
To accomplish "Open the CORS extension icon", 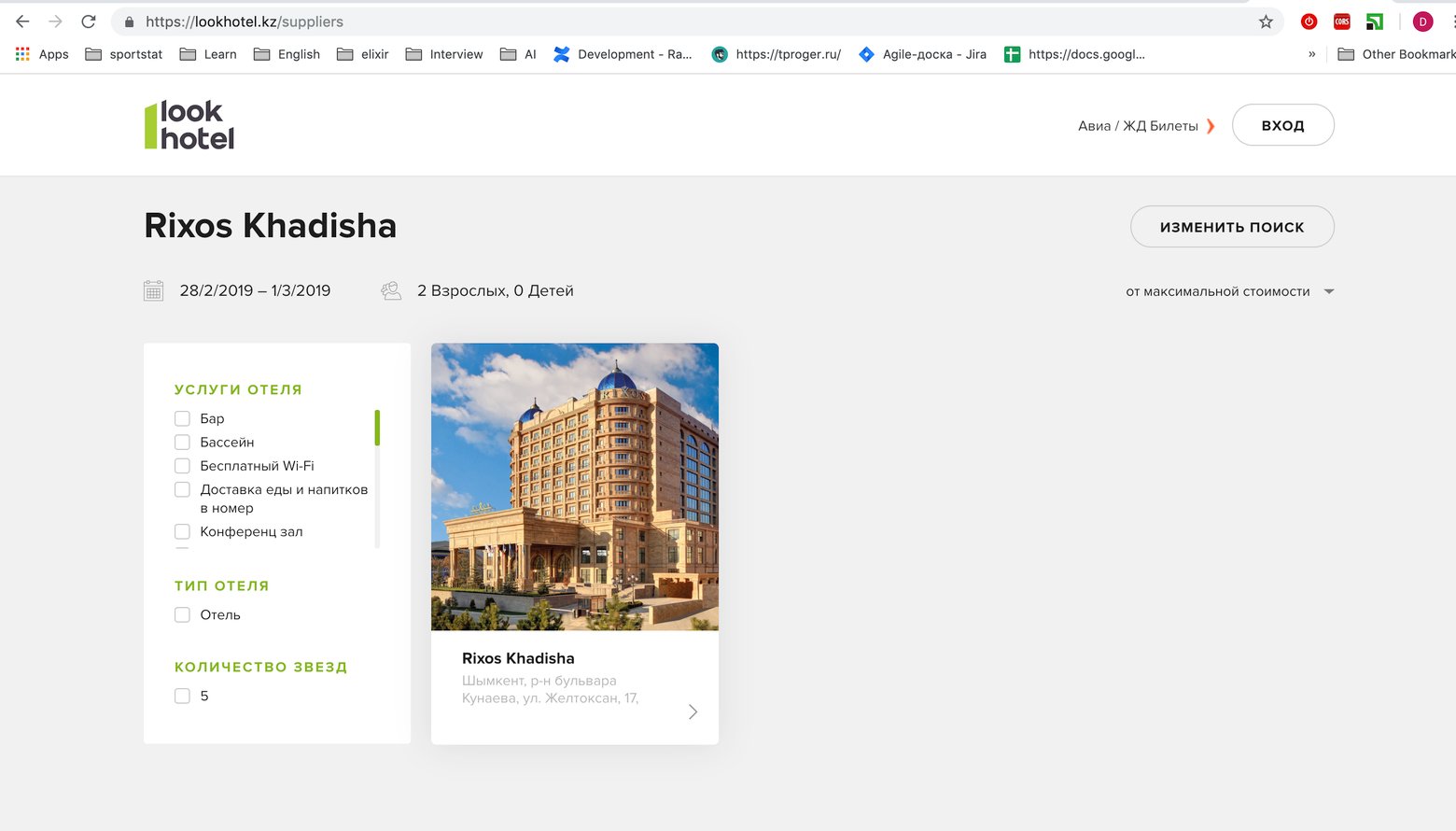I will [x=1342, y=21].
